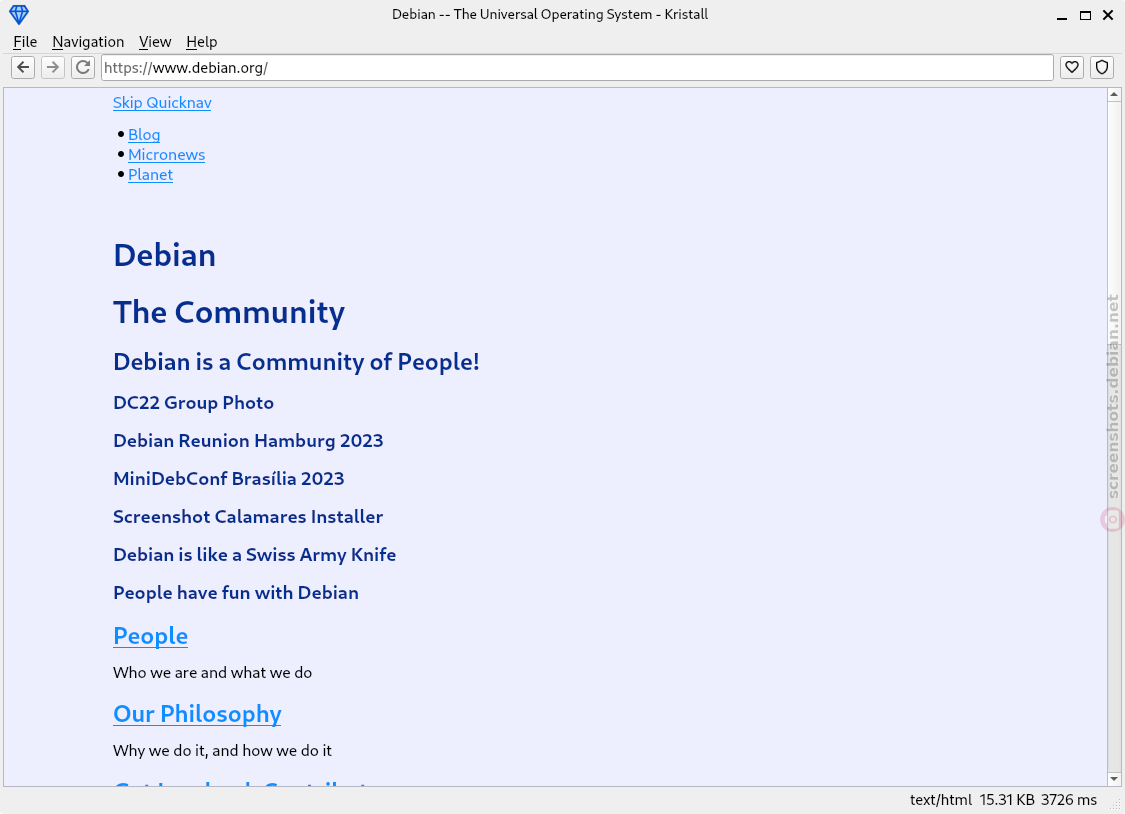Click the Debian heading text
The image size is (1125, 814).
click(x=164, y=255)
